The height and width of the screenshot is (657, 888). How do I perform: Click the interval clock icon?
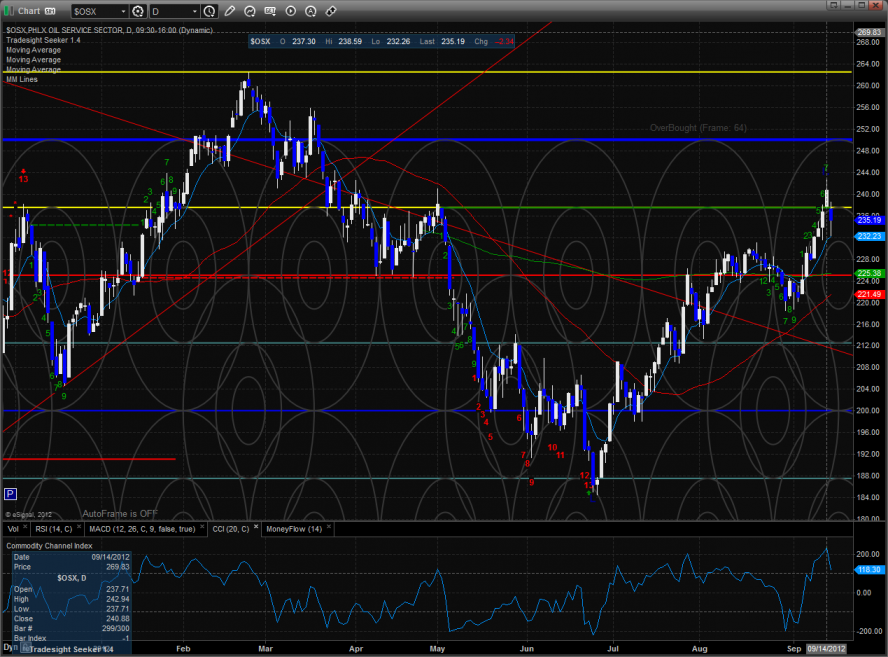[x=208, y=11]
